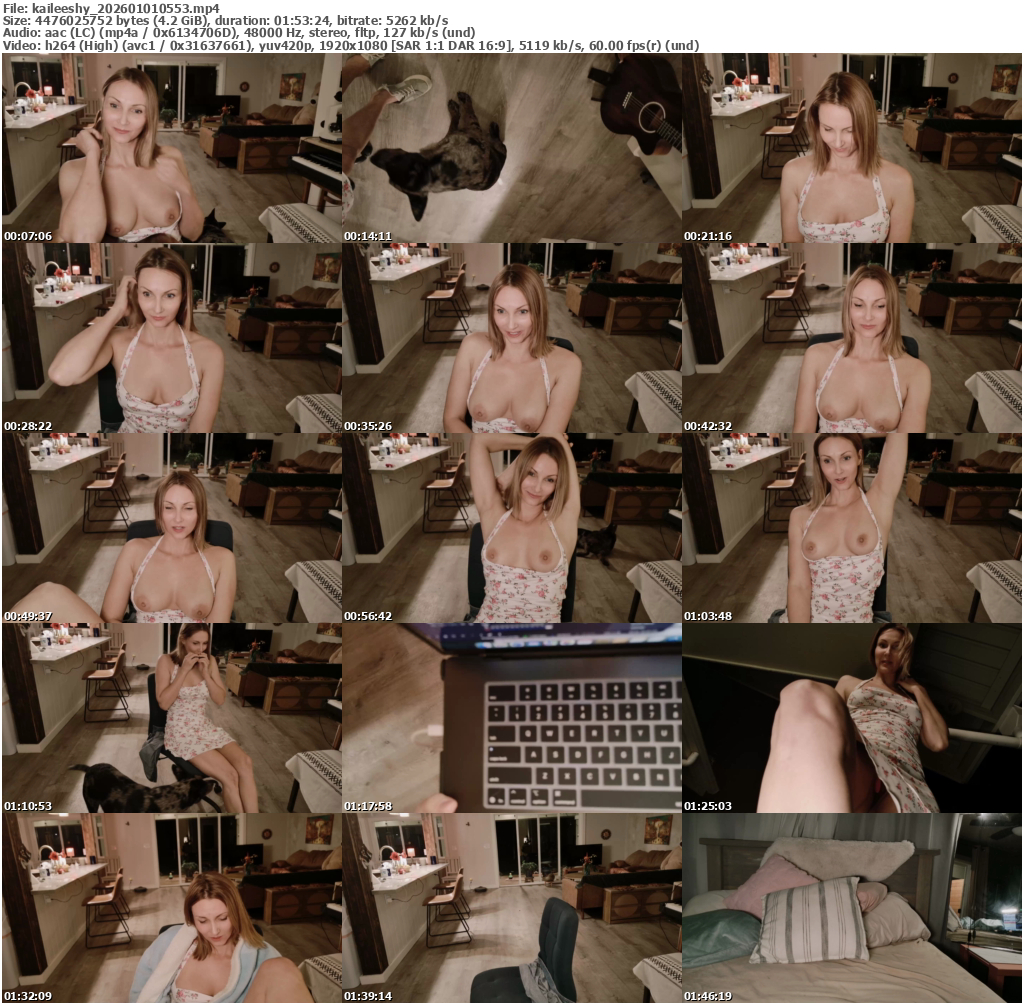Select the thumbnail stamped 00:56:42
1024x1003 pixels.
tap(511, 528)
